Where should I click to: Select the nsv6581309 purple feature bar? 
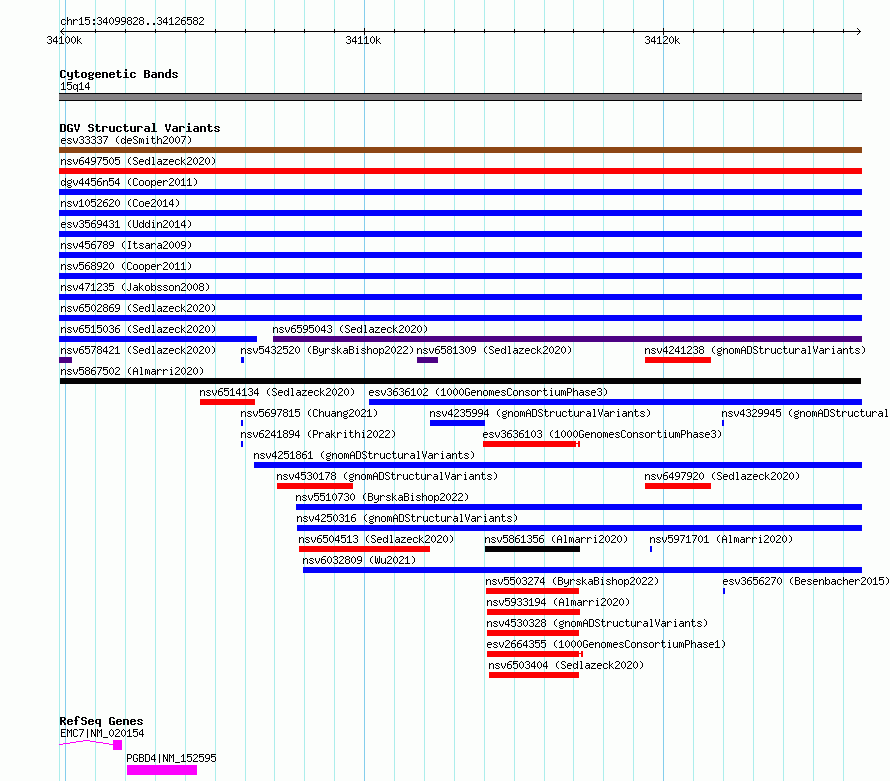click(427, 360)
